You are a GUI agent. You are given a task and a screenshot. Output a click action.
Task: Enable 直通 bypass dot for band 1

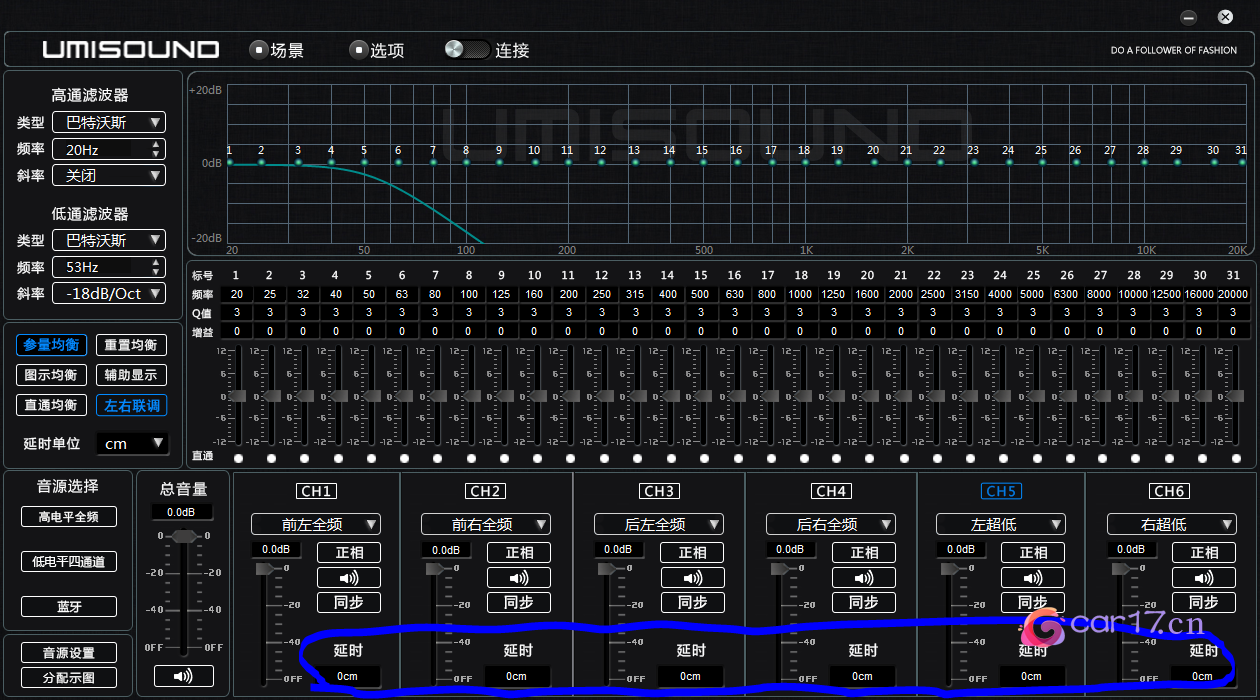coord(238,458)
